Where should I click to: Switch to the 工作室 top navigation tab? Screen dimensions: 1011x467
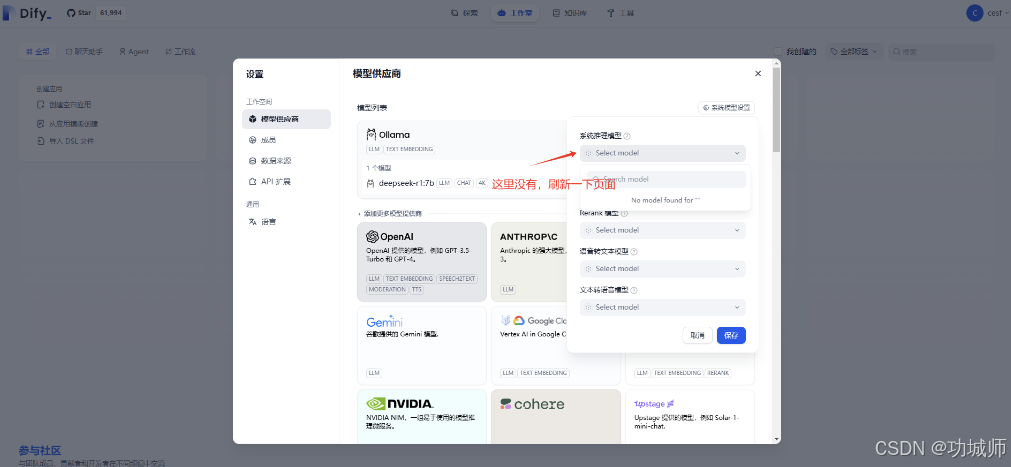click(515, 13)
